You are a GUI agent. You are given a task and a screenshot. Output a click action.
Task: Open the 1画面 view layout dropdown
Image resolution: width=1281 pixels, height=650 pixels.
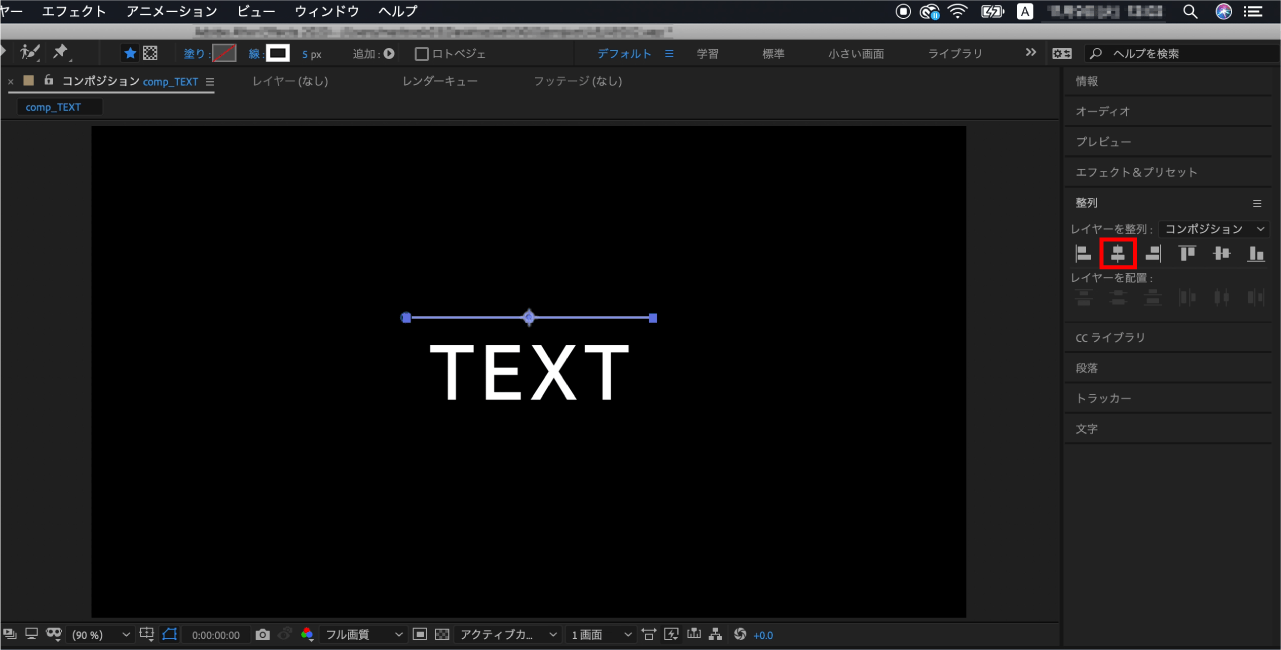(601, 635)
